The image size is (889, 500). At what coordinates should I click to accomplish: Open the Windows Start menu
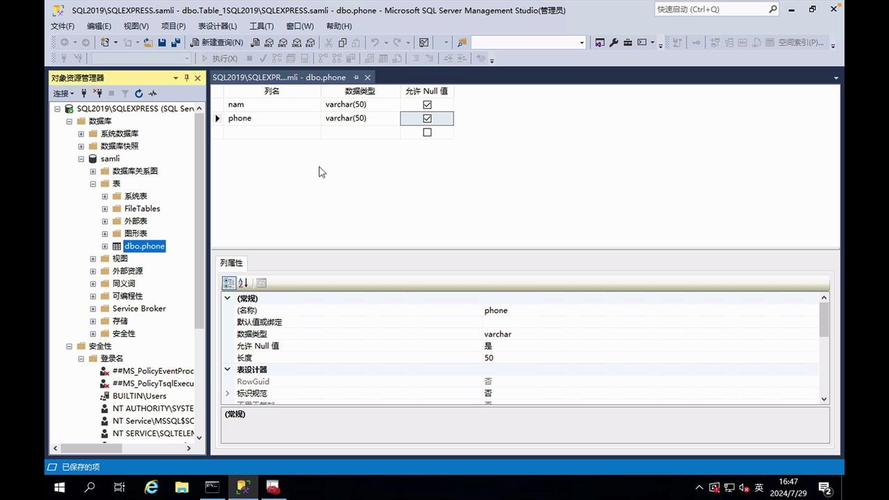[60, 487]
